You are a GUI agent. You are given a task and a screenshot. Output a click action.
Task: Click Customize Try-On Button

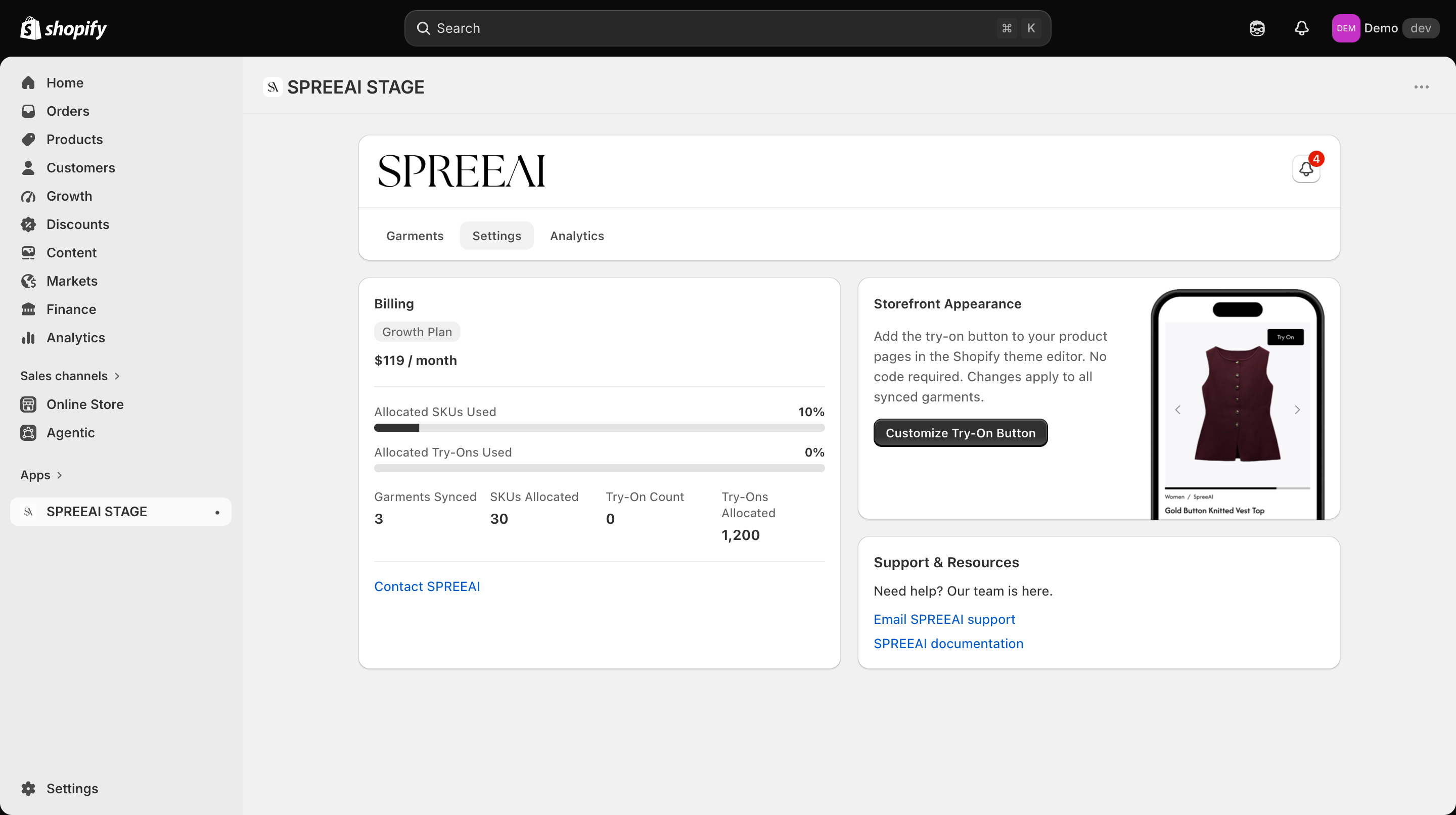click(961, 433)
